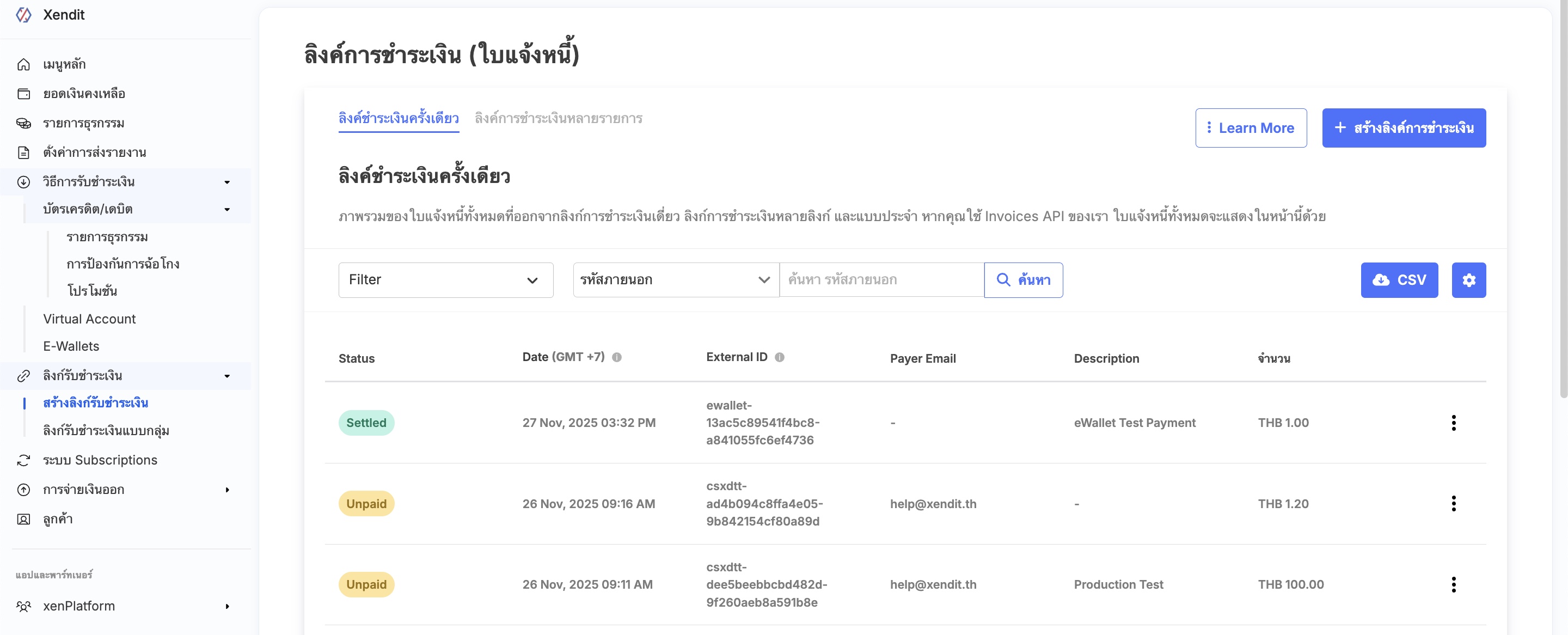
Task: Open the รหัสภายนอก search type dropdown
Action: tap(675, 280)
